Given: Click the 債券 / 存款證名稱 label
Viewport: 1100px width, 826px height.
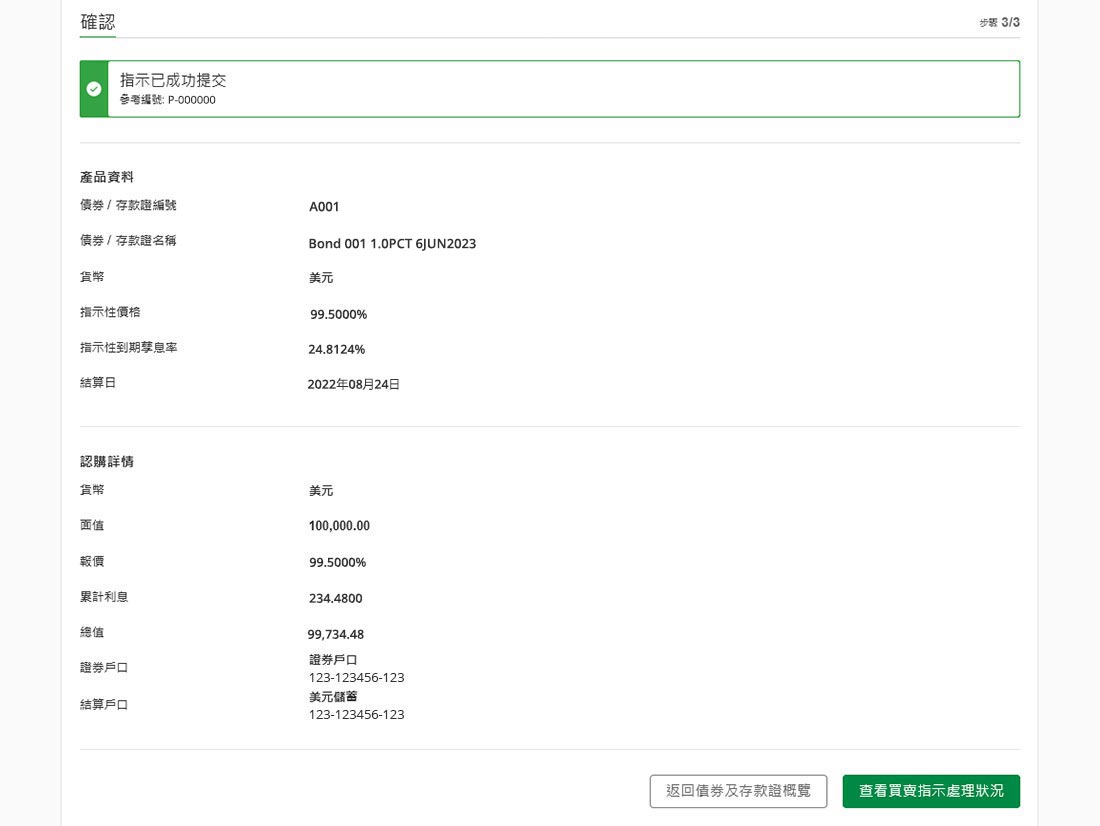Looking at the screenshot, I should click(x=128, y=240).
